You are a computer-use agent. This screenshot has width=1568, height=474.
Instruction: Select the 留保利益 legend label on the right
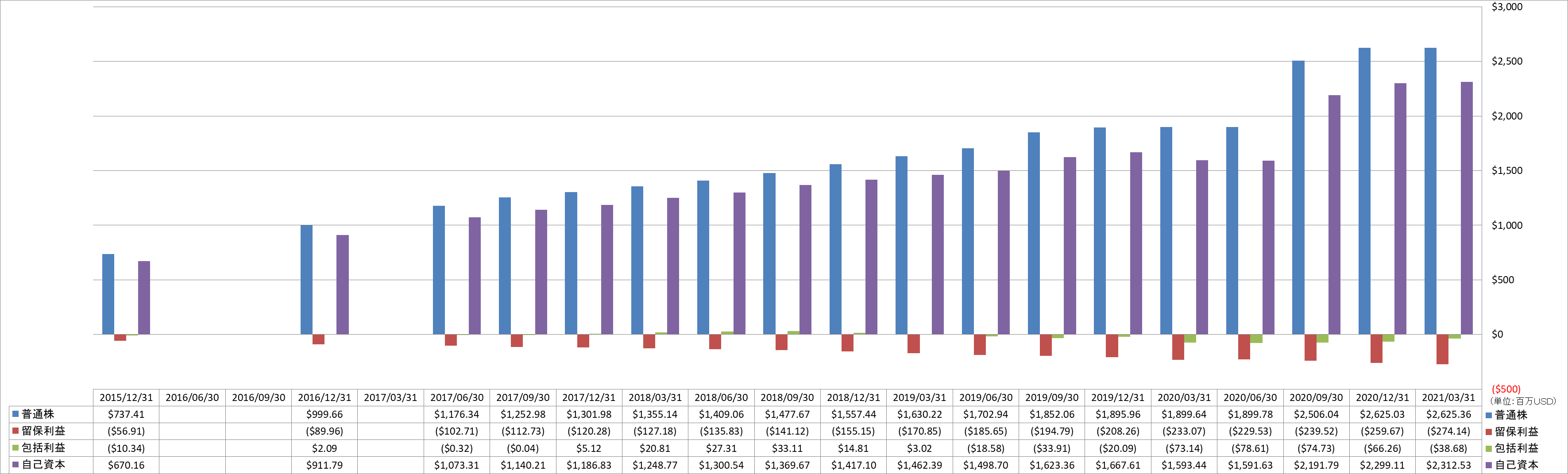click(x=1516, y=432)
